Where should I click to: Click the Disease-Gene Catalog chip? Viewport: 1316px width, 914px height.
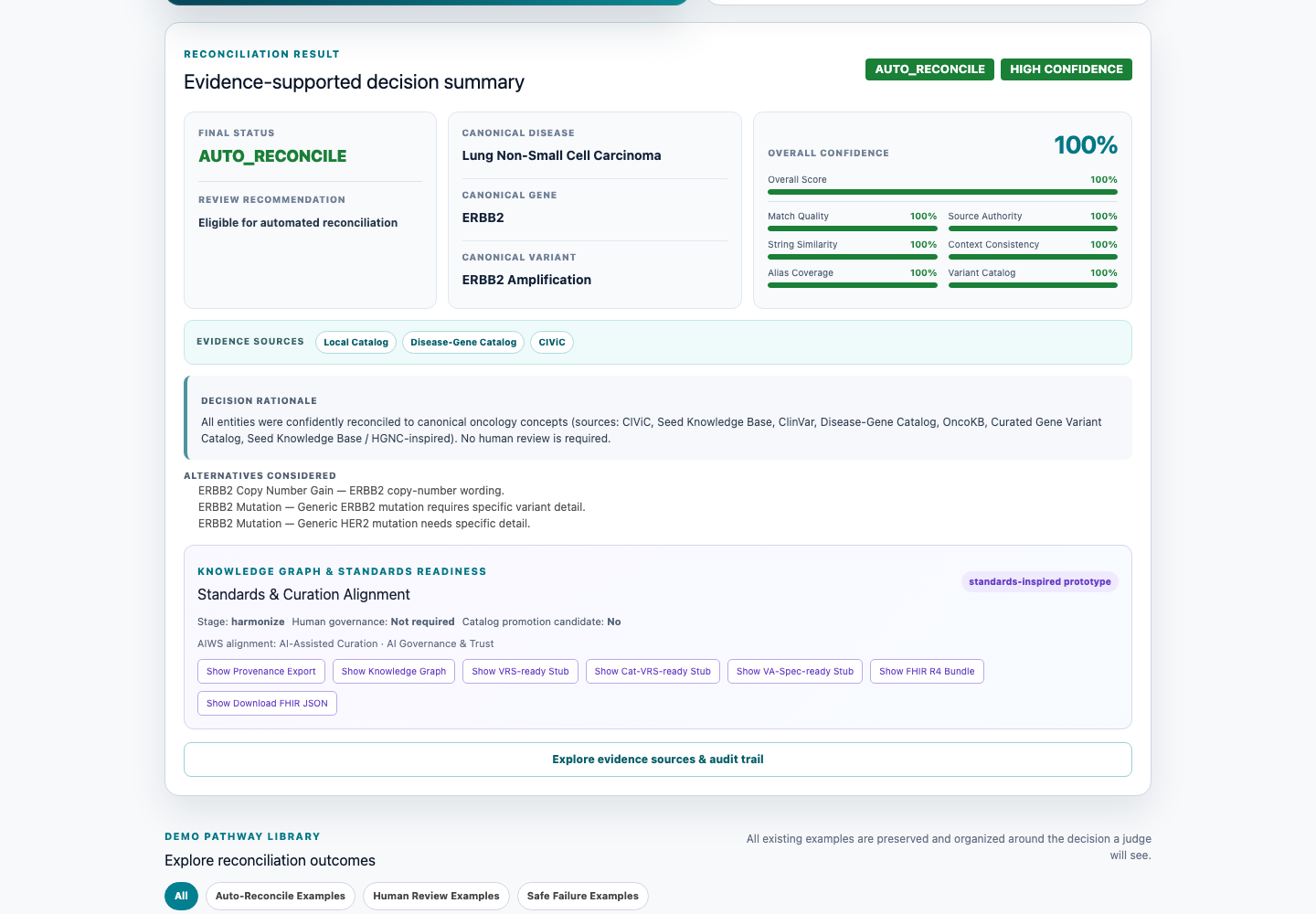(463, 342)
